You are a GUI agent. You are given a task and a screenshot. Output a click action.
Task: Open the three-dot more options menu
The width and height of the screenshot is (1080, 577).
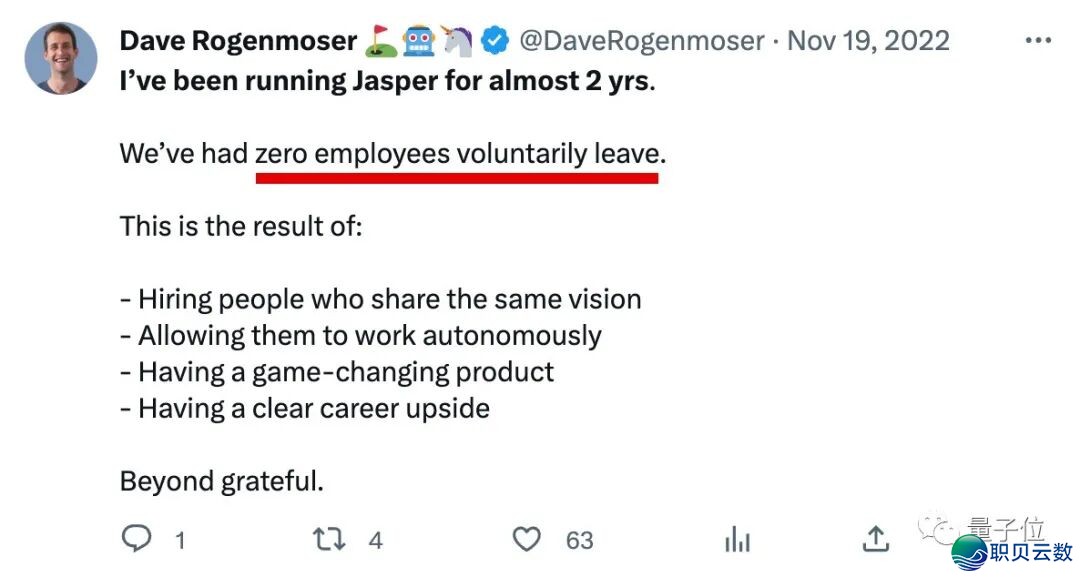click(1039, 41)
